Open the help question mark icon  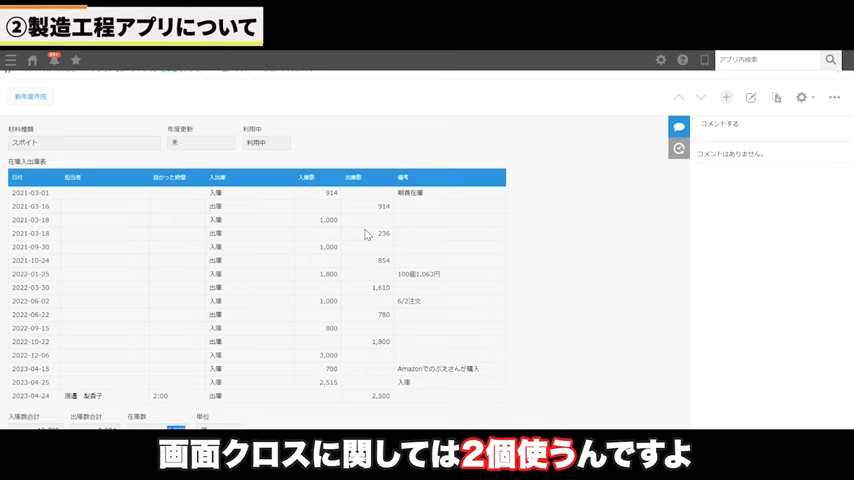(x=682, y=60)
